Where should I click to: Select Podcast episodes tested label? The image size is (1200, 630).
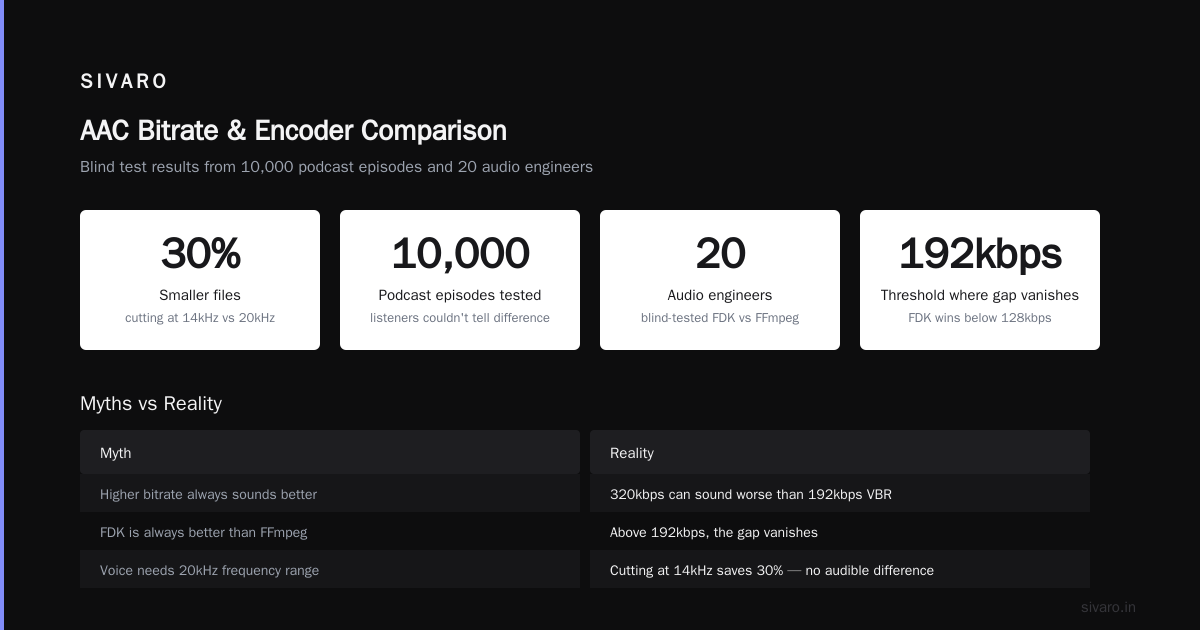460,295
